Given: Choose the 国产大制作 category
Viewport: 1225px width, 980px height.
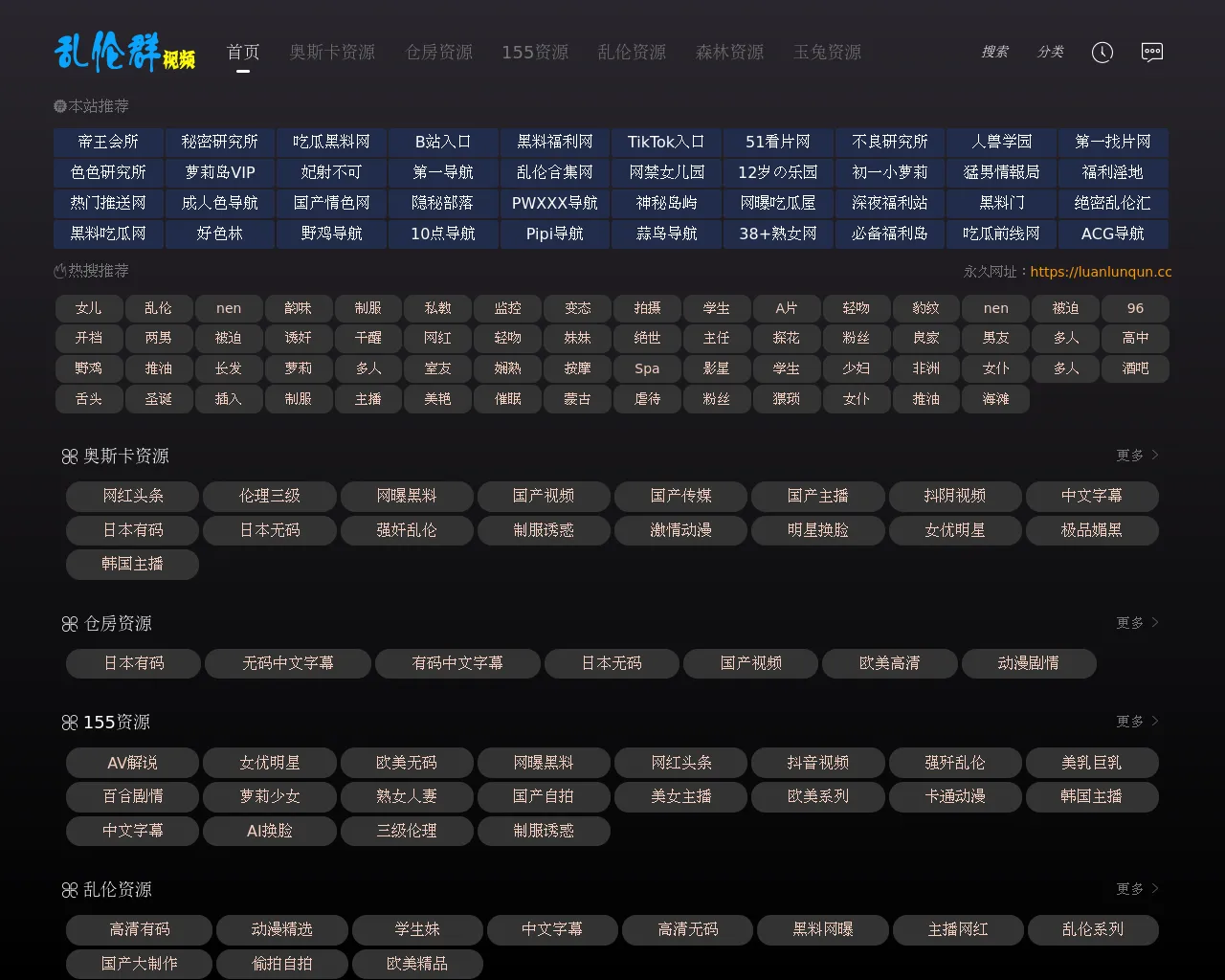Looking at the screenshot, I should [x=140, y=964].
